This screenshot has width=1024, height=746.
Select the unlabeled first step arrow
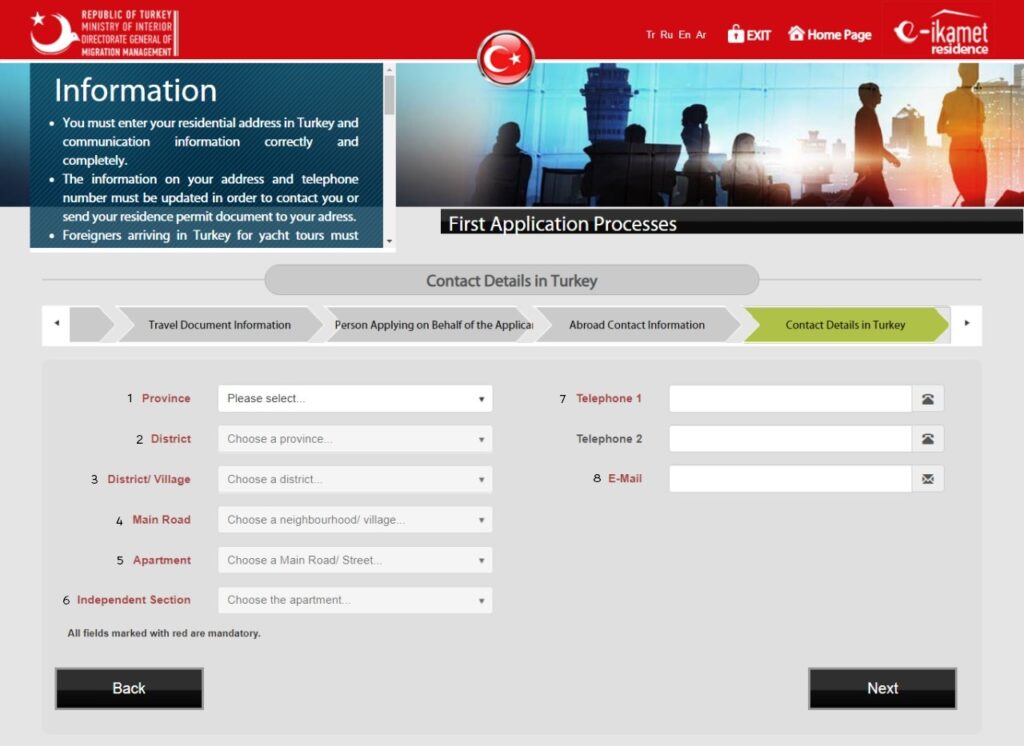91,325
